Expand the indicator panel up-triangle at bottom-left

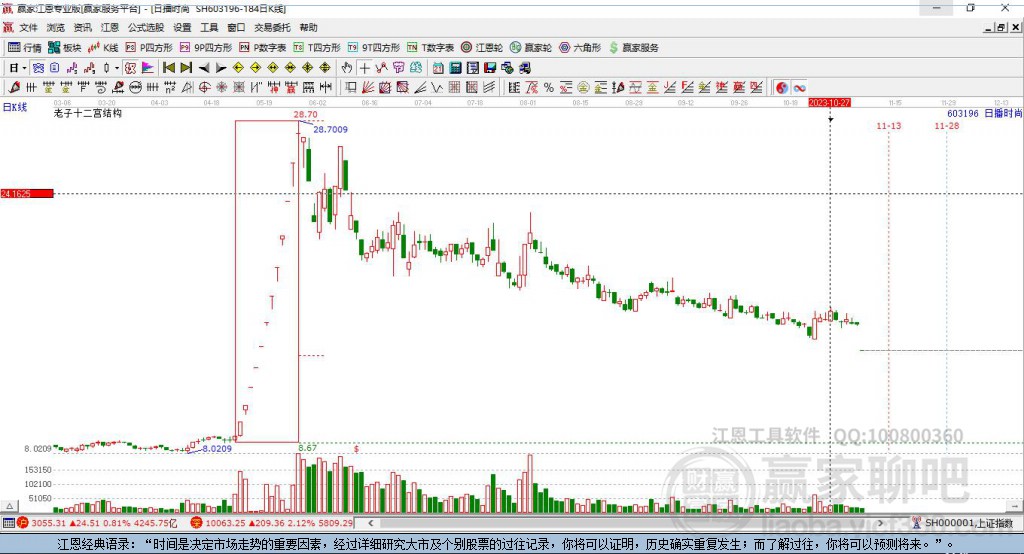tap(9, 506)
